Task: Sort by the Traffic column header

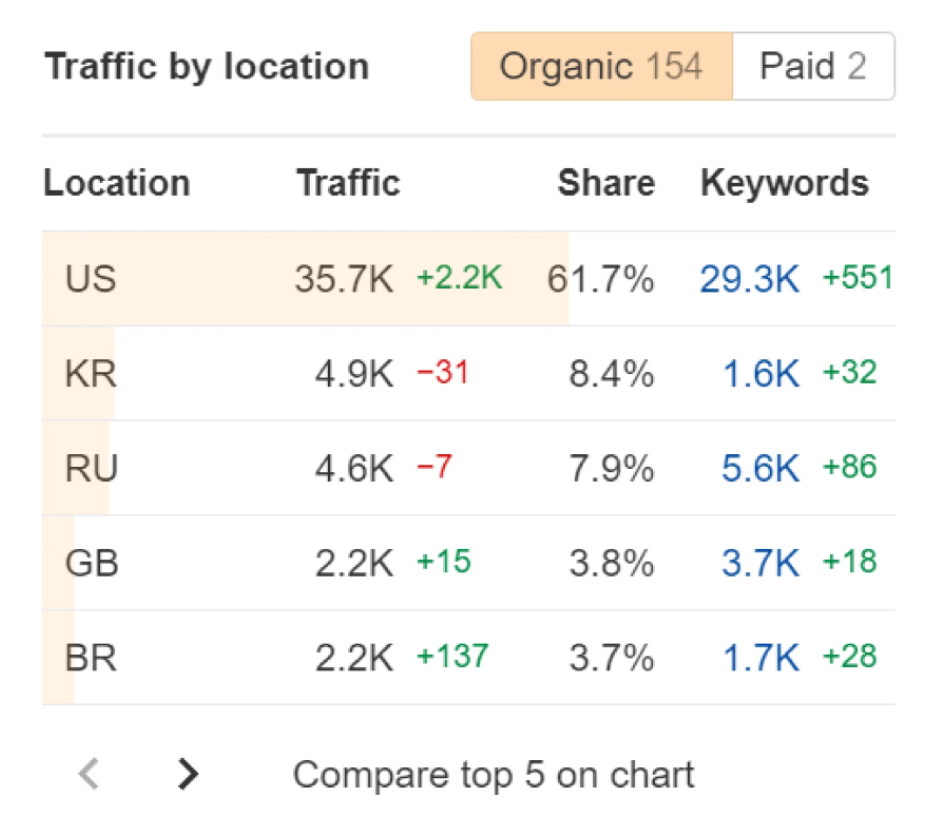Action: click(x=348, y=183)
